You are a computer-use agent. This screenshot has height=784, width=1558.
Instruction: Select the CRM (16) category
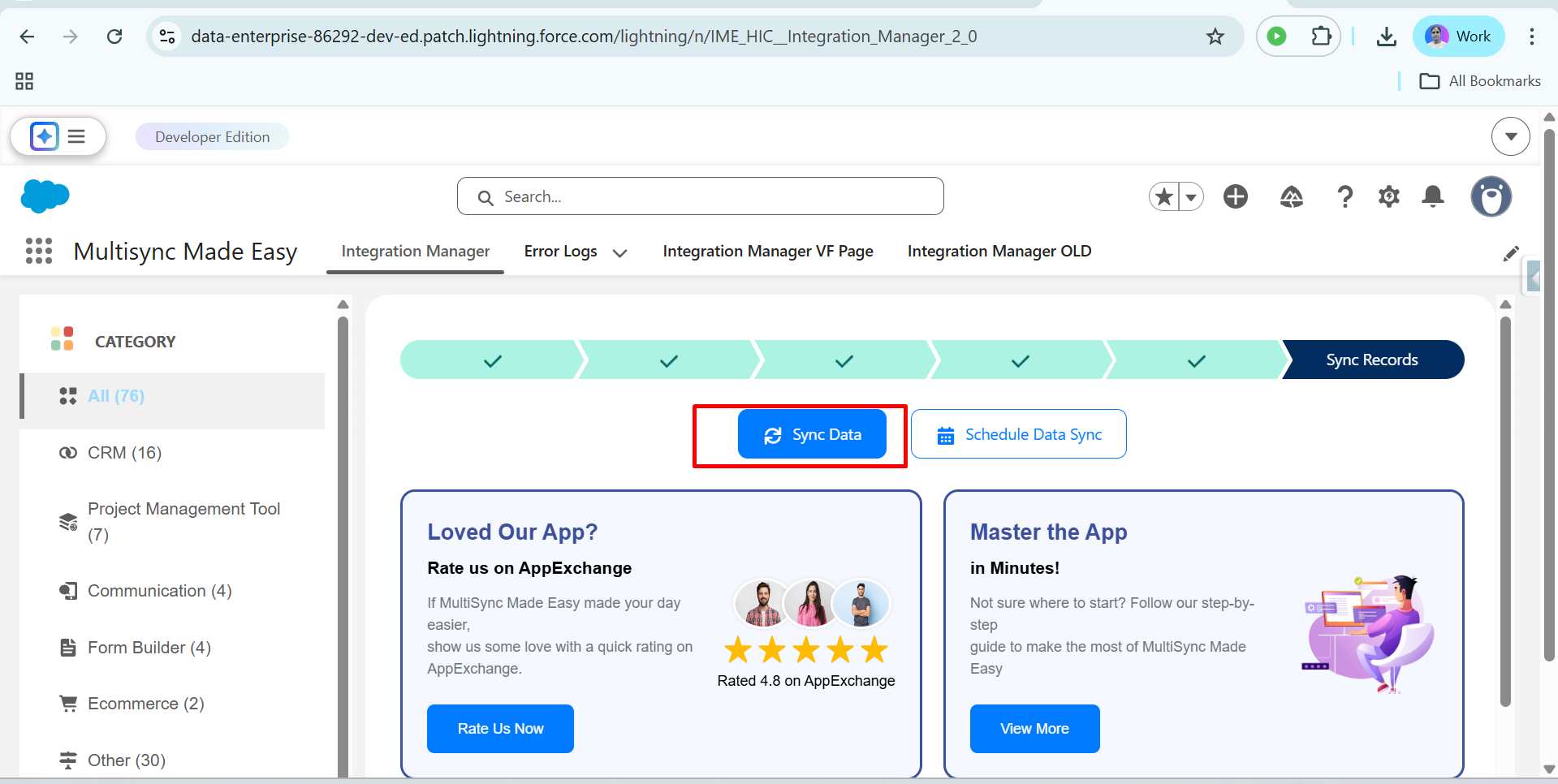pos(172,453)
